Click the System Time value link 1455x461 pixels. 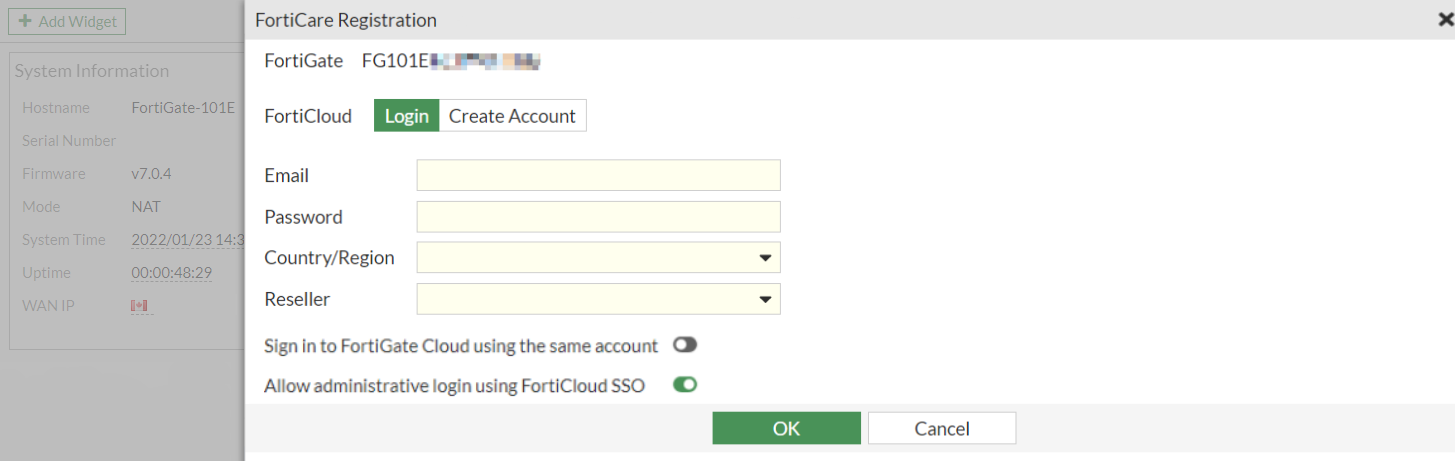[x=187, y=240]
